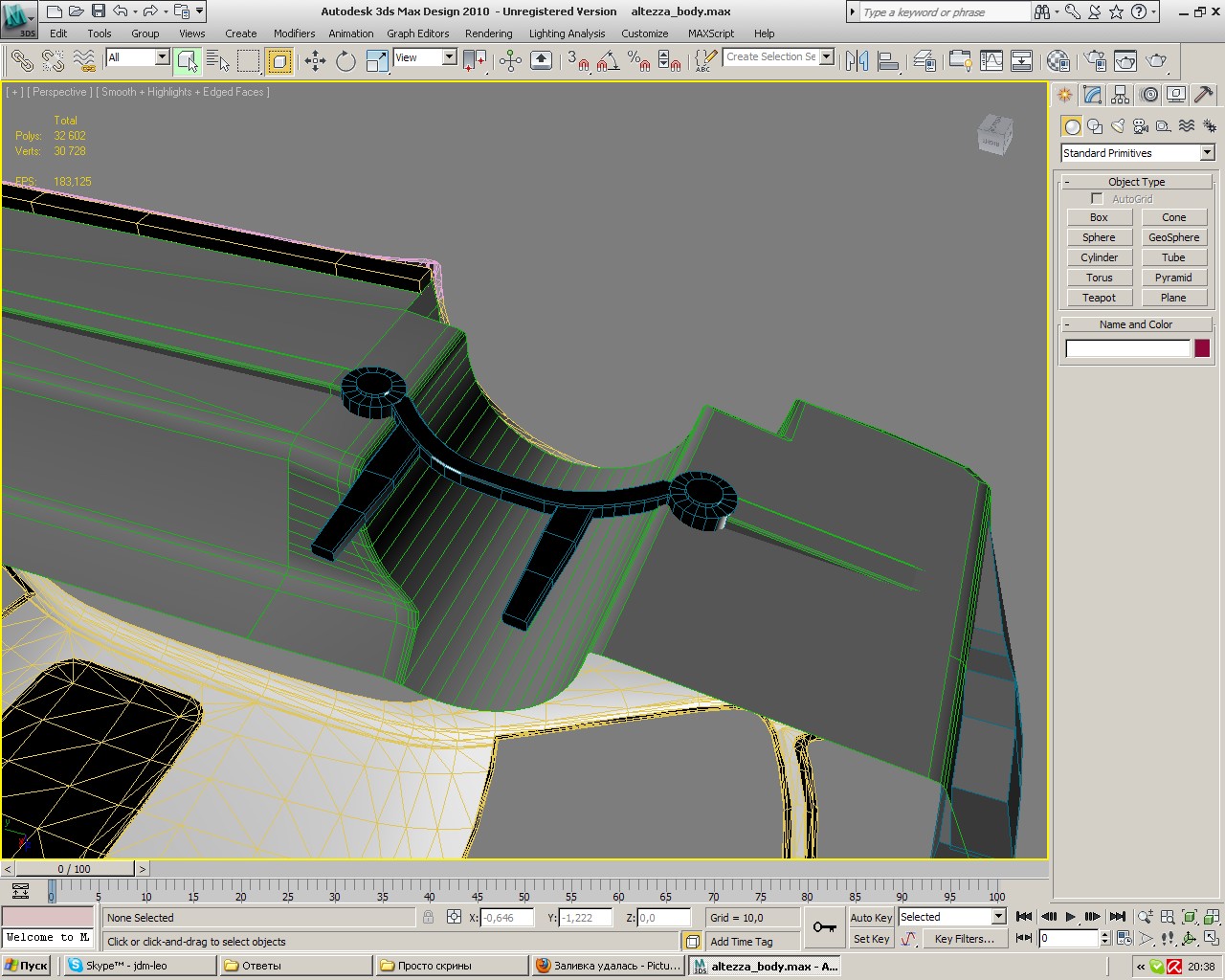Click the object name input field
Viewport: 1225px width, 980px height.
pos(1127,348)
